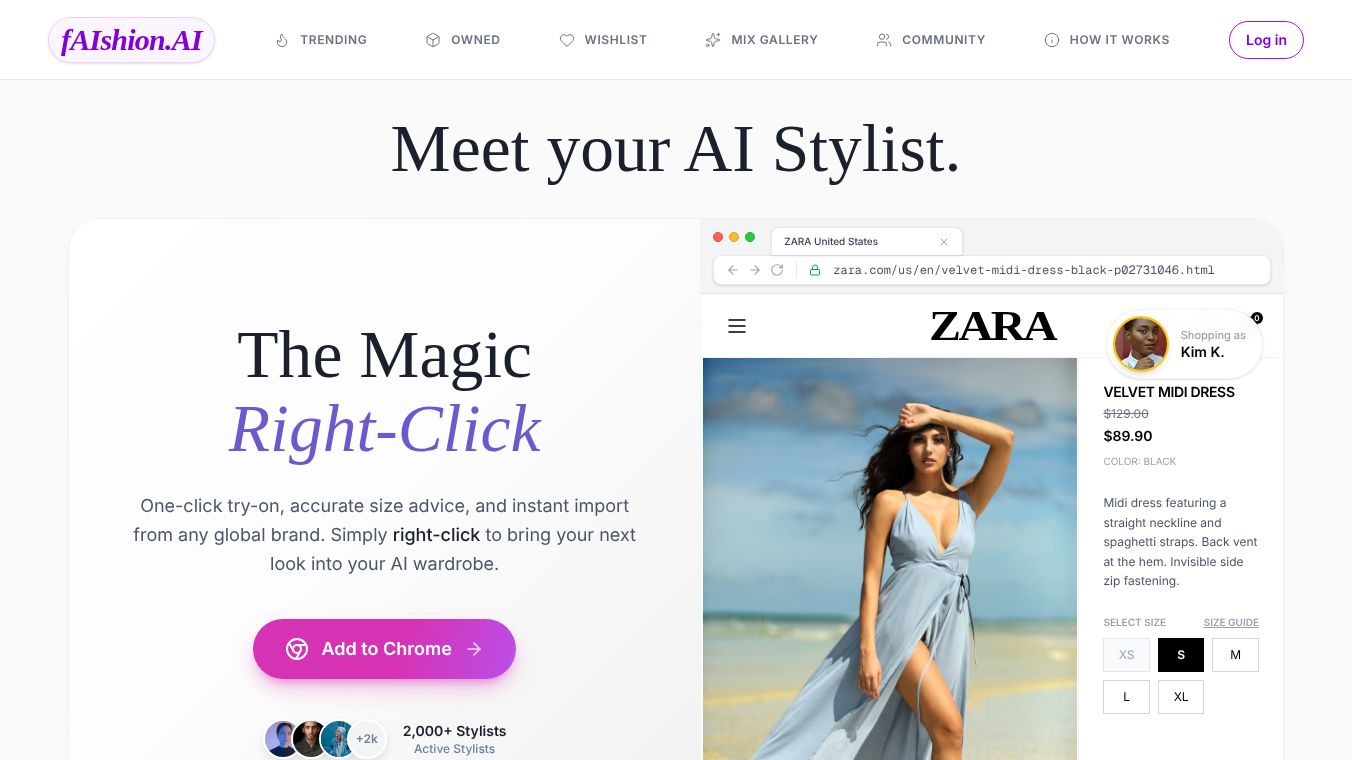Click the Log in button
The image size is (1352, 760).
[x=1266, y=40]
